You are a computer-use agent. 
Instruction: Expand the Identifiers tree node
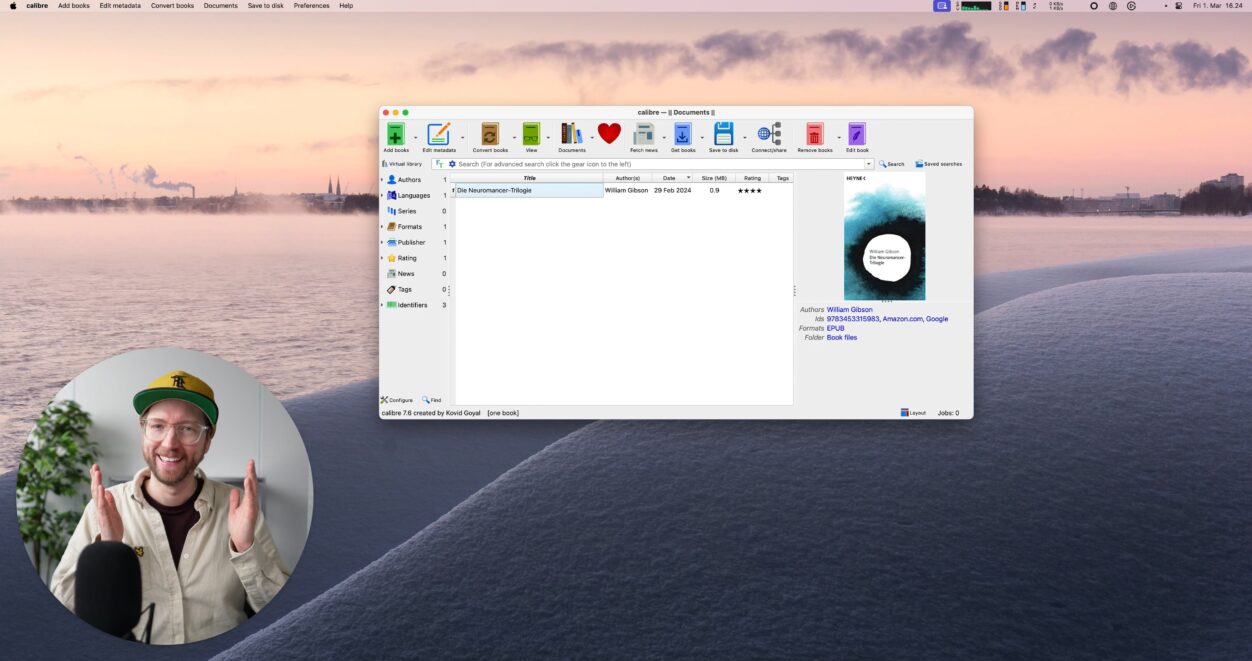(x=382, y=305)
